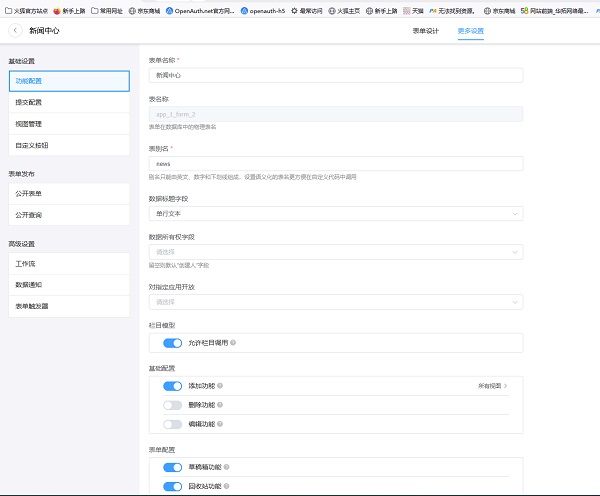
Task: Open help icon next to 草稿箱功能
Action: point(227,467)
